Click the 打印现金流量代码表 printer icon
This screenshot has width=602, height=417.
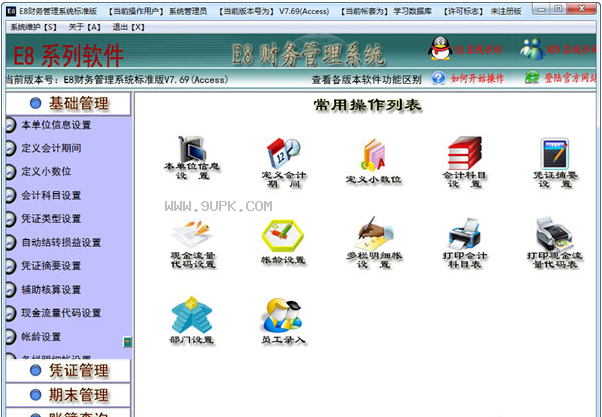(x=554, y=234)
